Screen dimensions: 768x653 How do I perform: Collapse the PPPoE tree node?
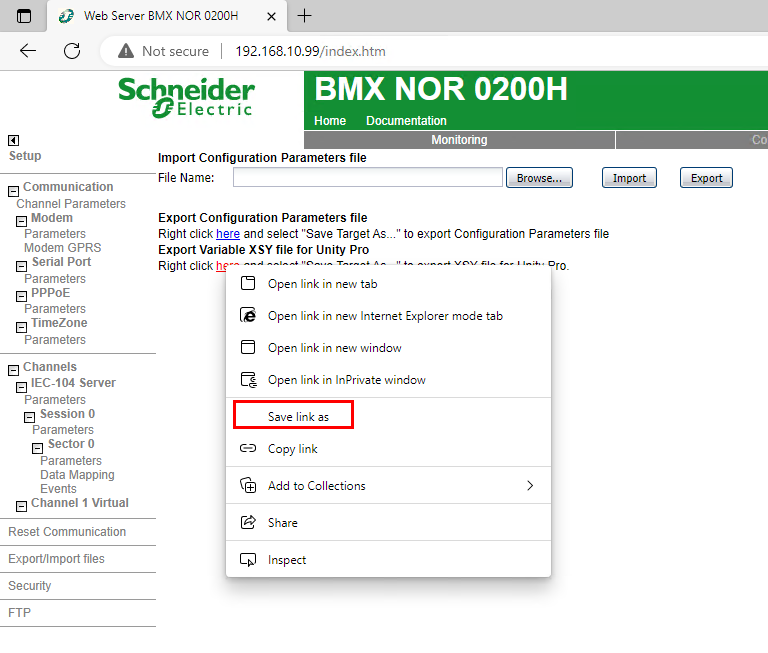coord(21,296)
